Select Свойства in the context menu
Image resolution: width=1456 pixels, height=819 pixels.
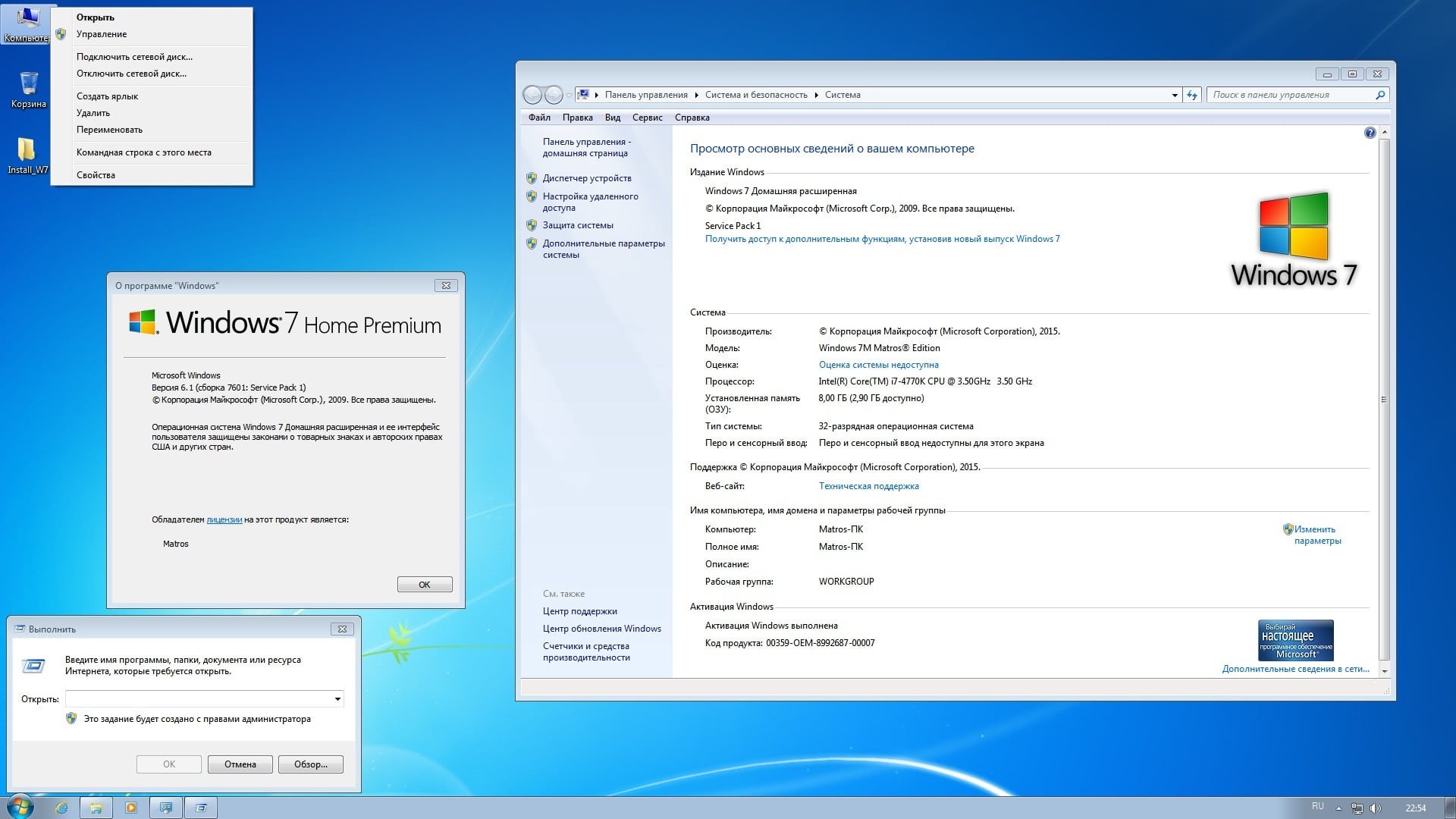pyautogui.click(x=96, y=175)
